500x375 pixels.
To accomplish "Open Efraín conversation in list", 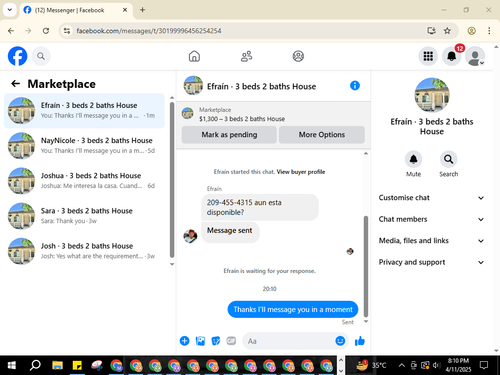I will (84, 111).
